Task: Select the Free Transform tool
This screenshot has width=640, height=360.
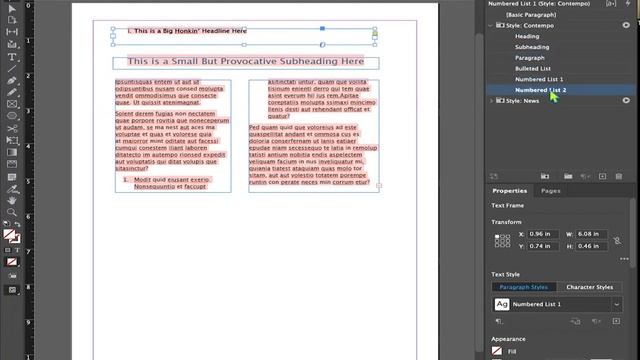Action: pyautogui.click(x=12, y=140)
